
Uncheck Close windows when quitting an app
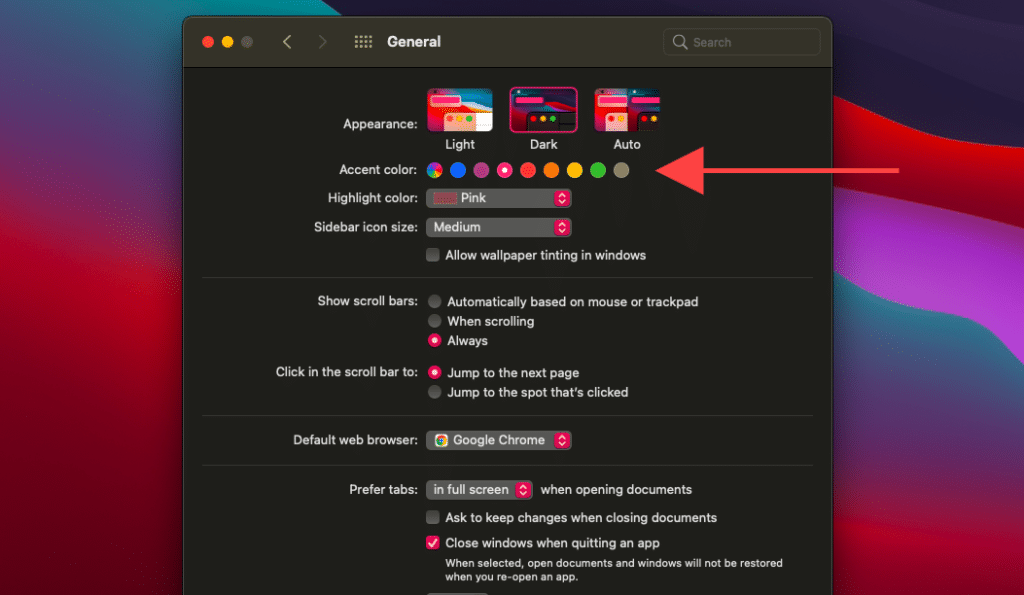pyautogui.click(x=433, y=543)
